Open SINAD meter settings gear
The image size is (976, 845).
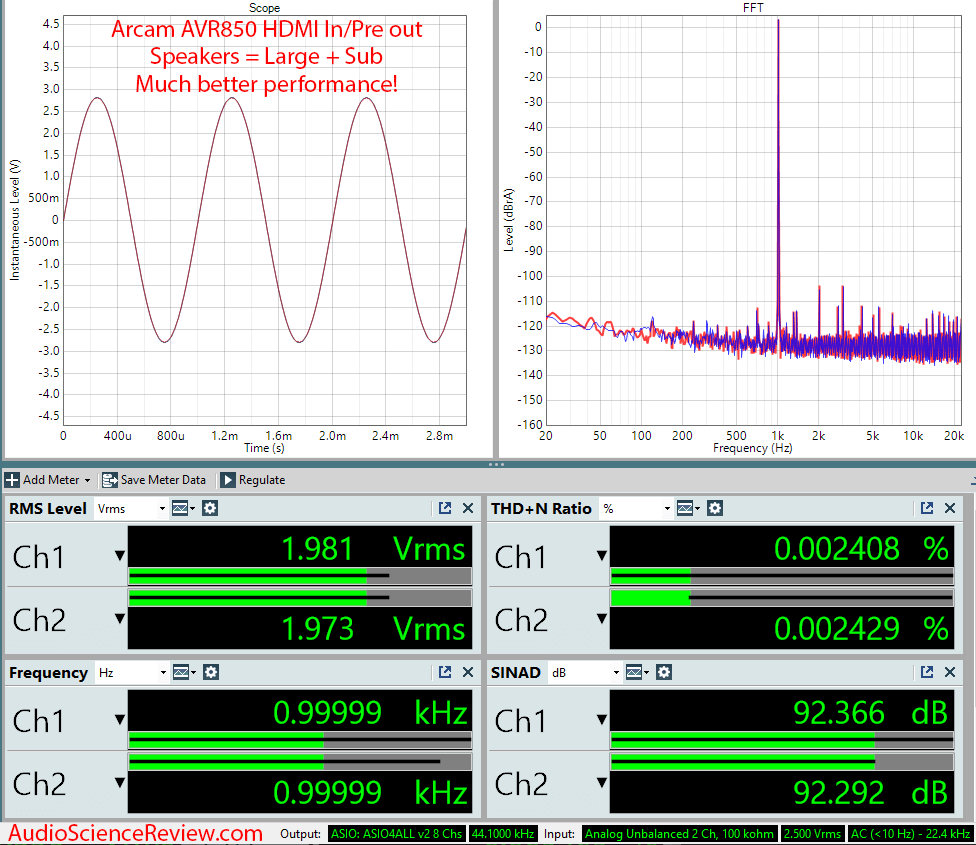click(x=664, y=672)
